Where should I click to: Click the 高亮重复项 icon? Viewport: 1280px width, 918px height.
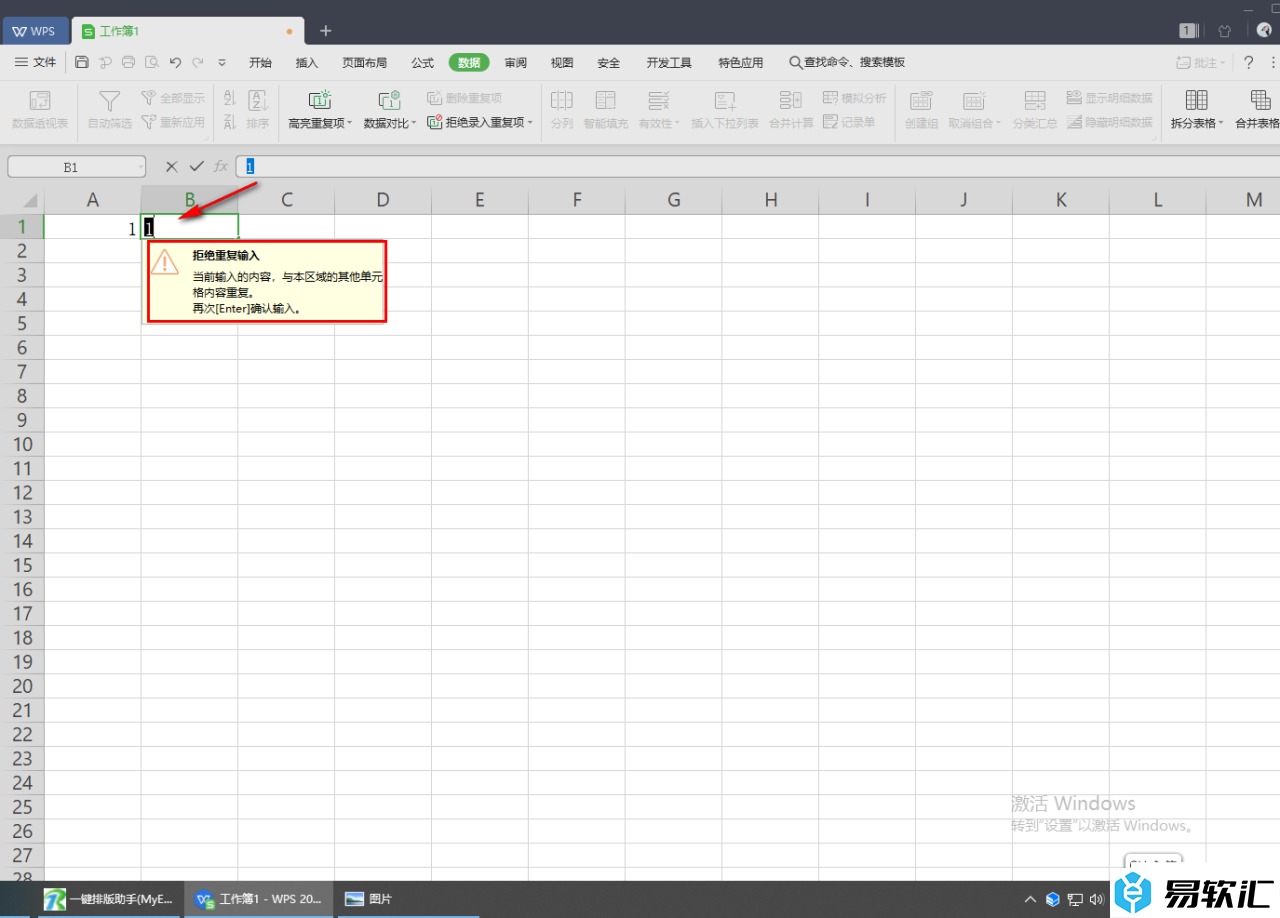pos(319,100)
